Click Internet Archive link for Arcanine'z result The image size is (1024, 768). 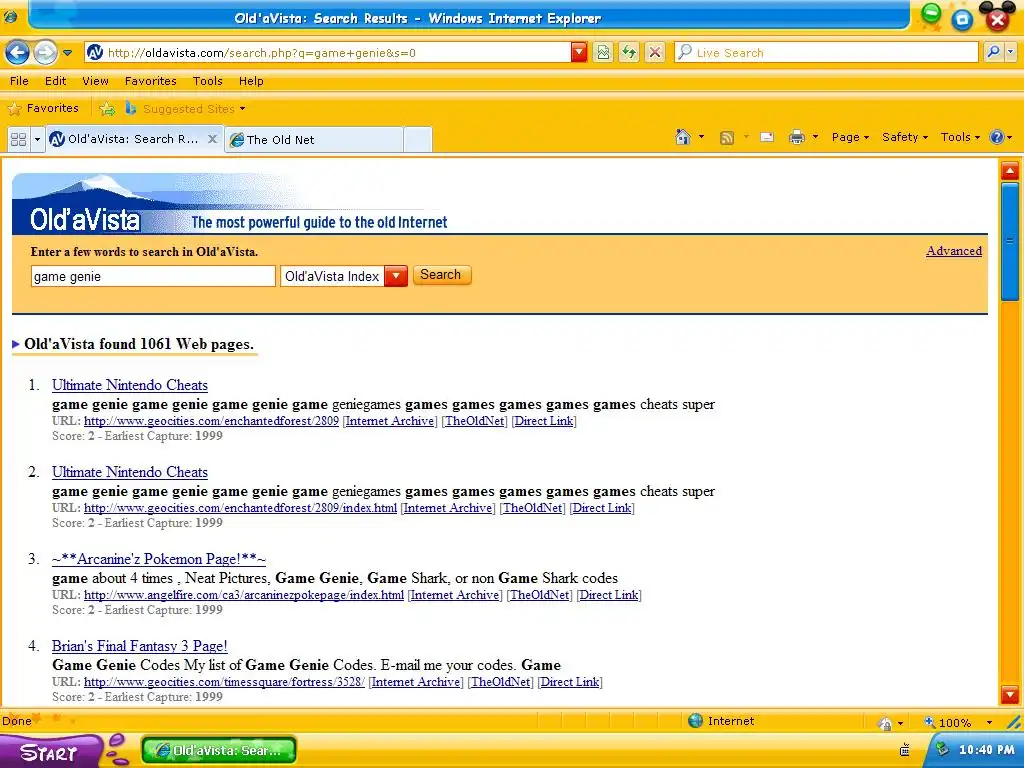click(x=455, y=595)
